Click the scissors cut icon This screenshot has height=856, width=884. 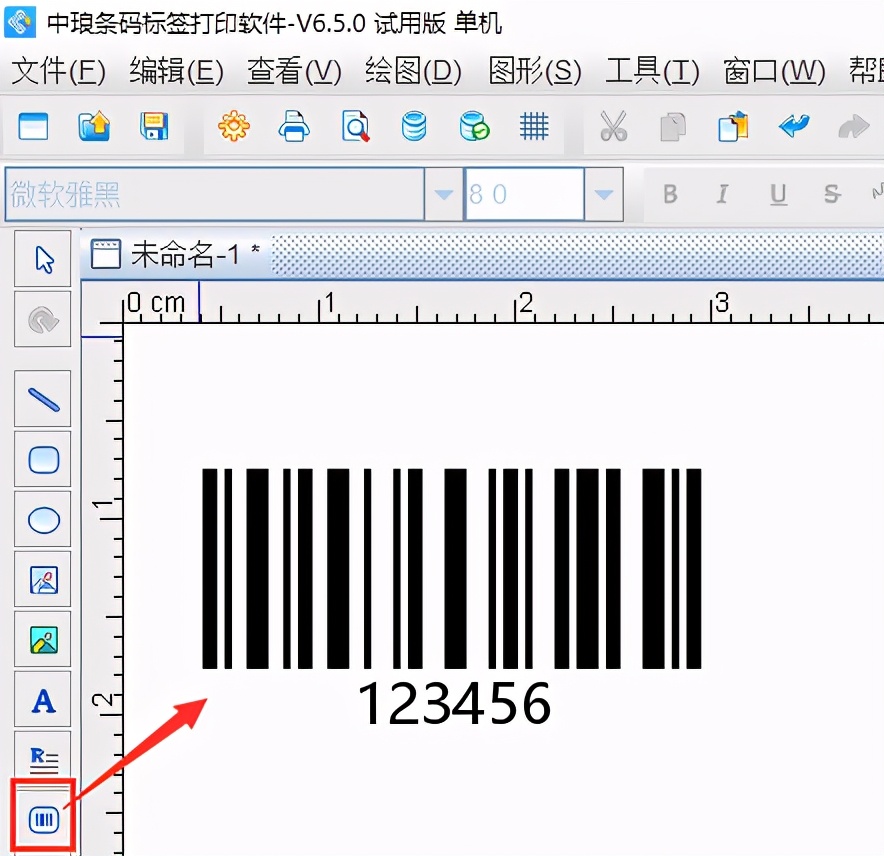(613, 126)
